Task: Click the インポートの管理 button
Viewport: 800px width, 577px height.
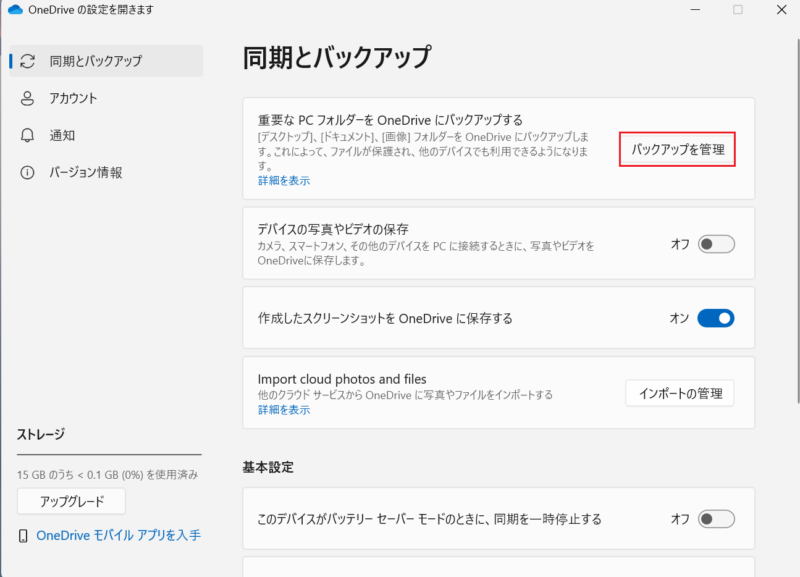Action: coord(680,393)
